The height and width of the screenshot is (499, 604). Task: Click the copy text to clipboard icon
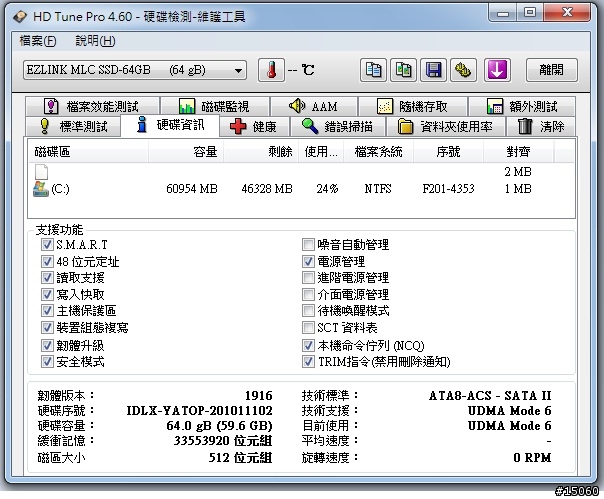(373, 70)
